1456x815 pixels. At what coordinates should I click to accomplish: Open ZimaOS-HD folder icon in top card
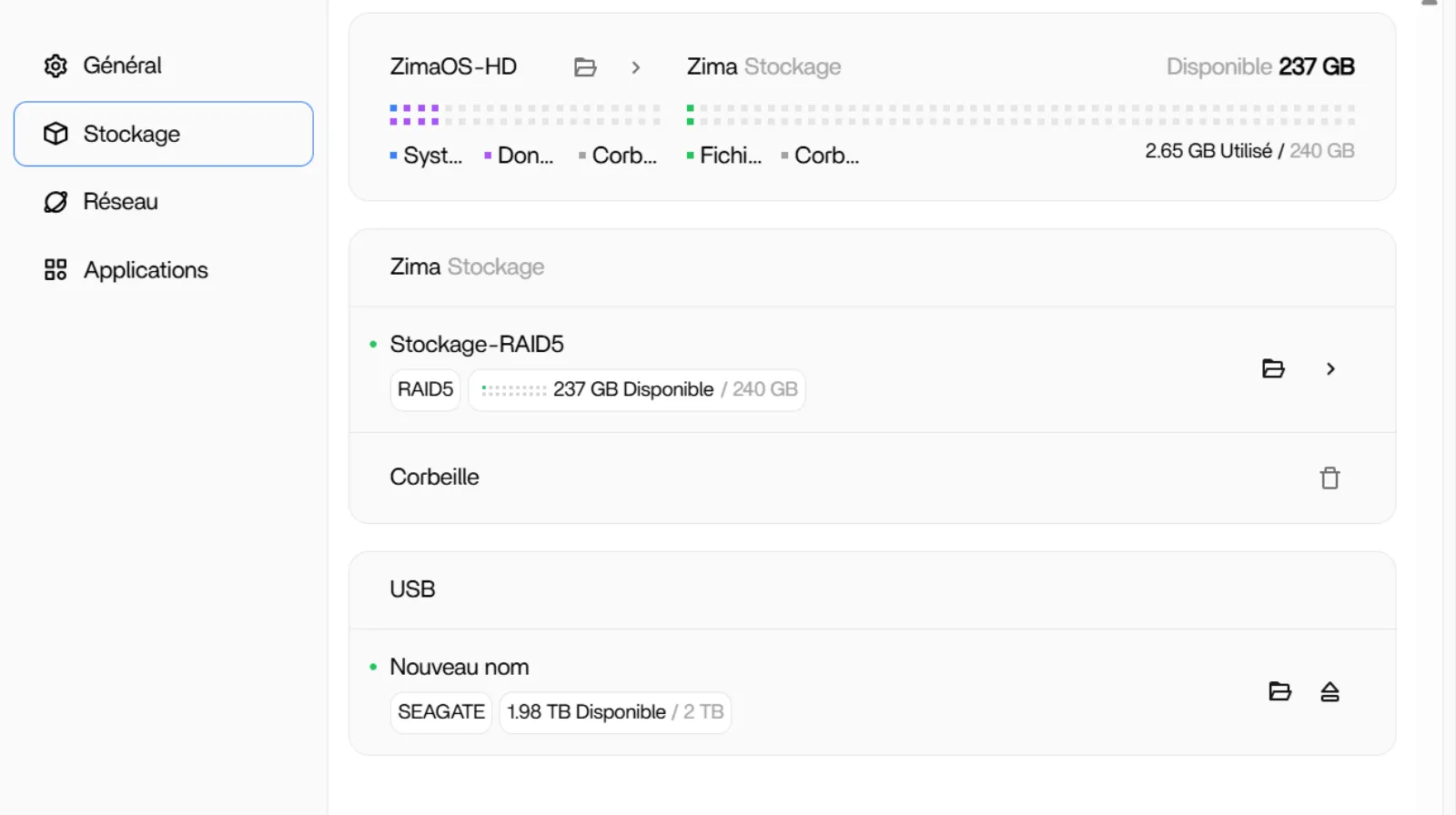[x=585, y=67]
